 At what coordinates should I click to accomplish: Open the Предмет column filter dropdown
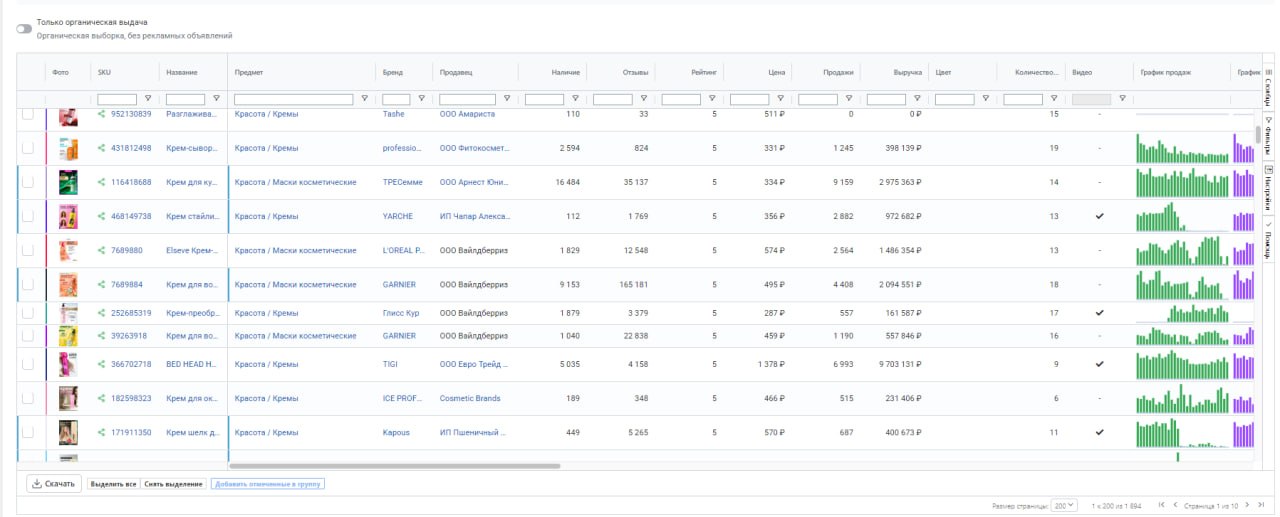tap(364, 98)
